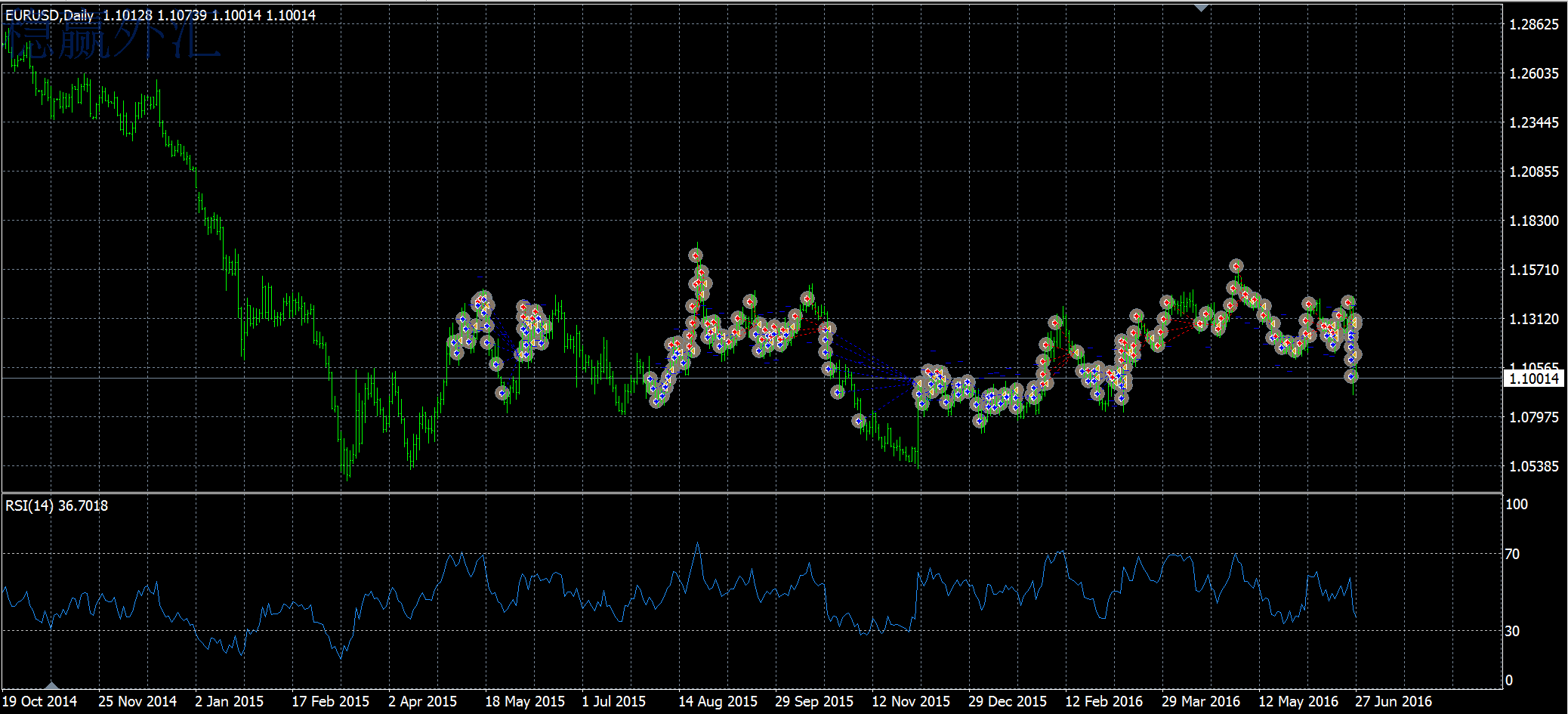Click the 19 Oct 2014 date label
The image size is (1568, 714).
pos(40,701)
